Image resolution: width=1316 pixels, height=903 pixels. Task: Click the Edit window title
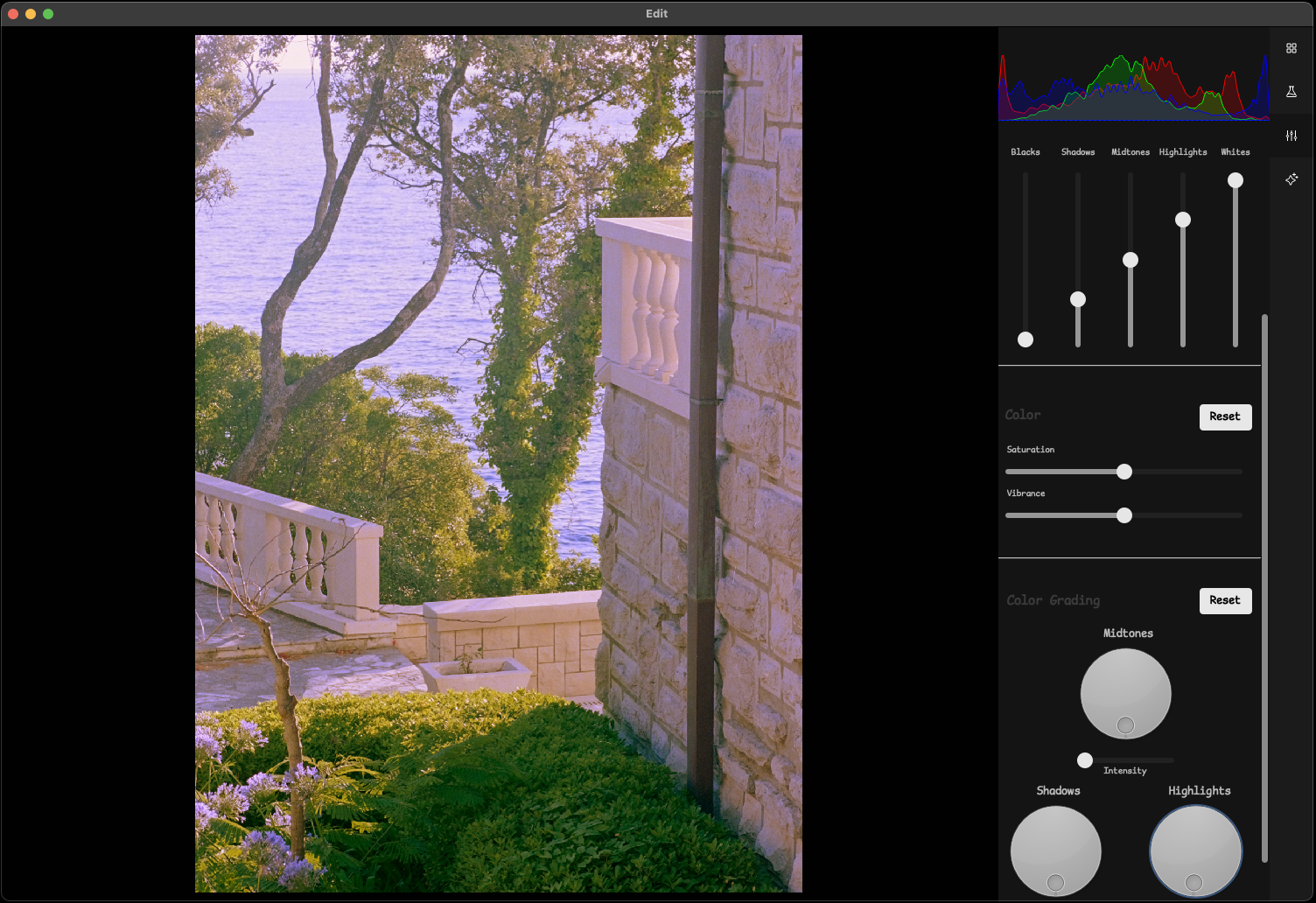(x=657, y=13)
